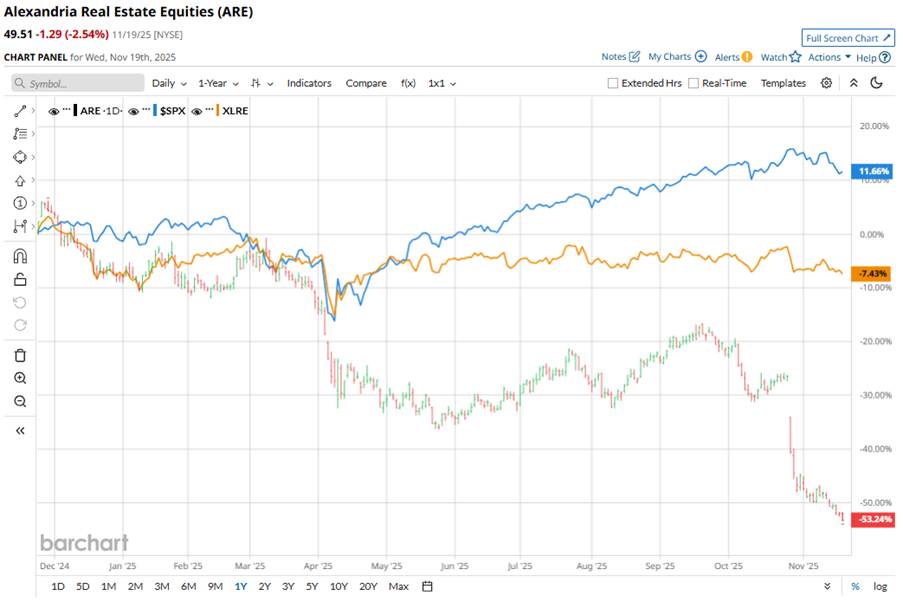Click the Full Screen Chart button
The image size is (903, 602).
848,38
